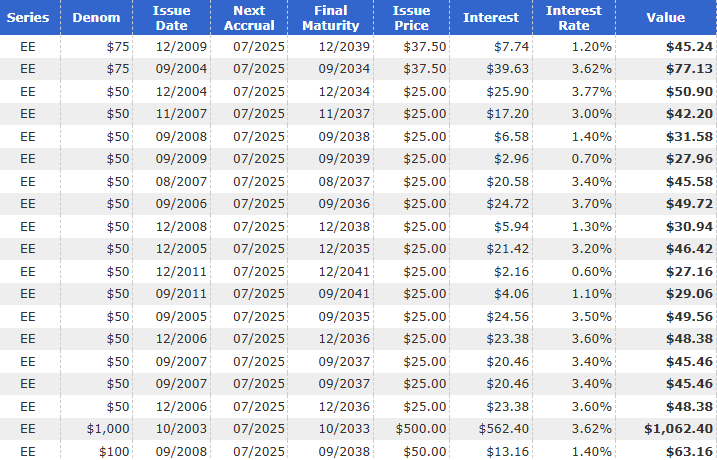This screenshot has height=460, width=717.
Task: Click issue date 09/2011
Action: click(182, 294)
